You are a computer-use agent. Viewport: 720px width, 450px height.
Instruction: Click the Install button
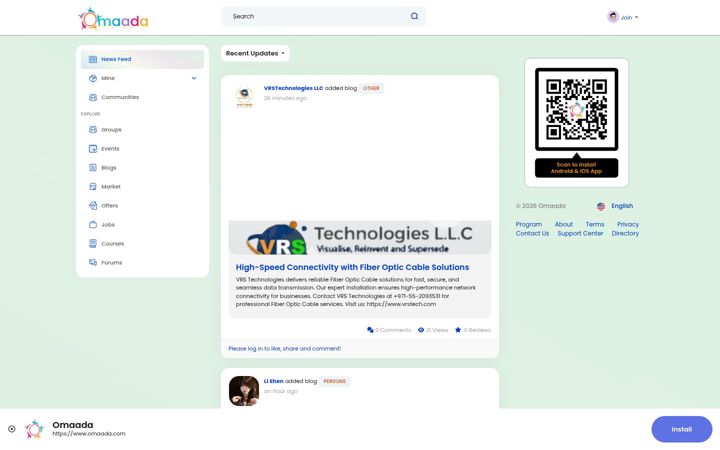681,429
